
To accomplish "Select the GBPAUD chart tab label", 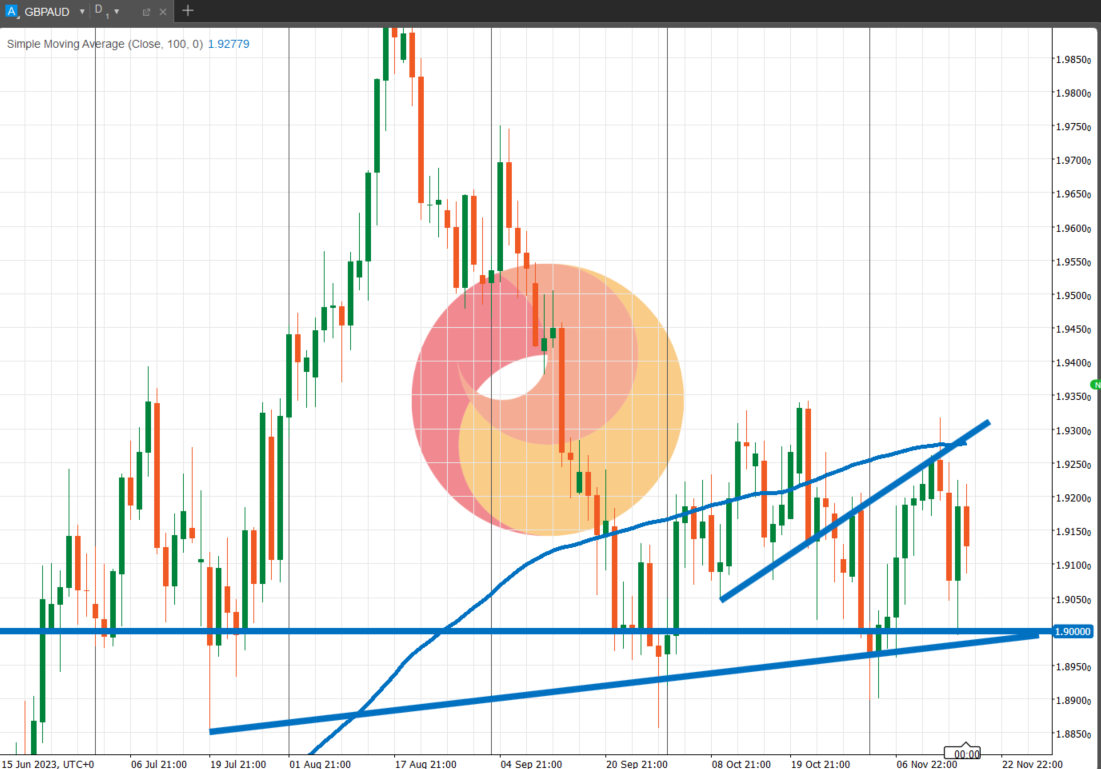I will 46,12.
